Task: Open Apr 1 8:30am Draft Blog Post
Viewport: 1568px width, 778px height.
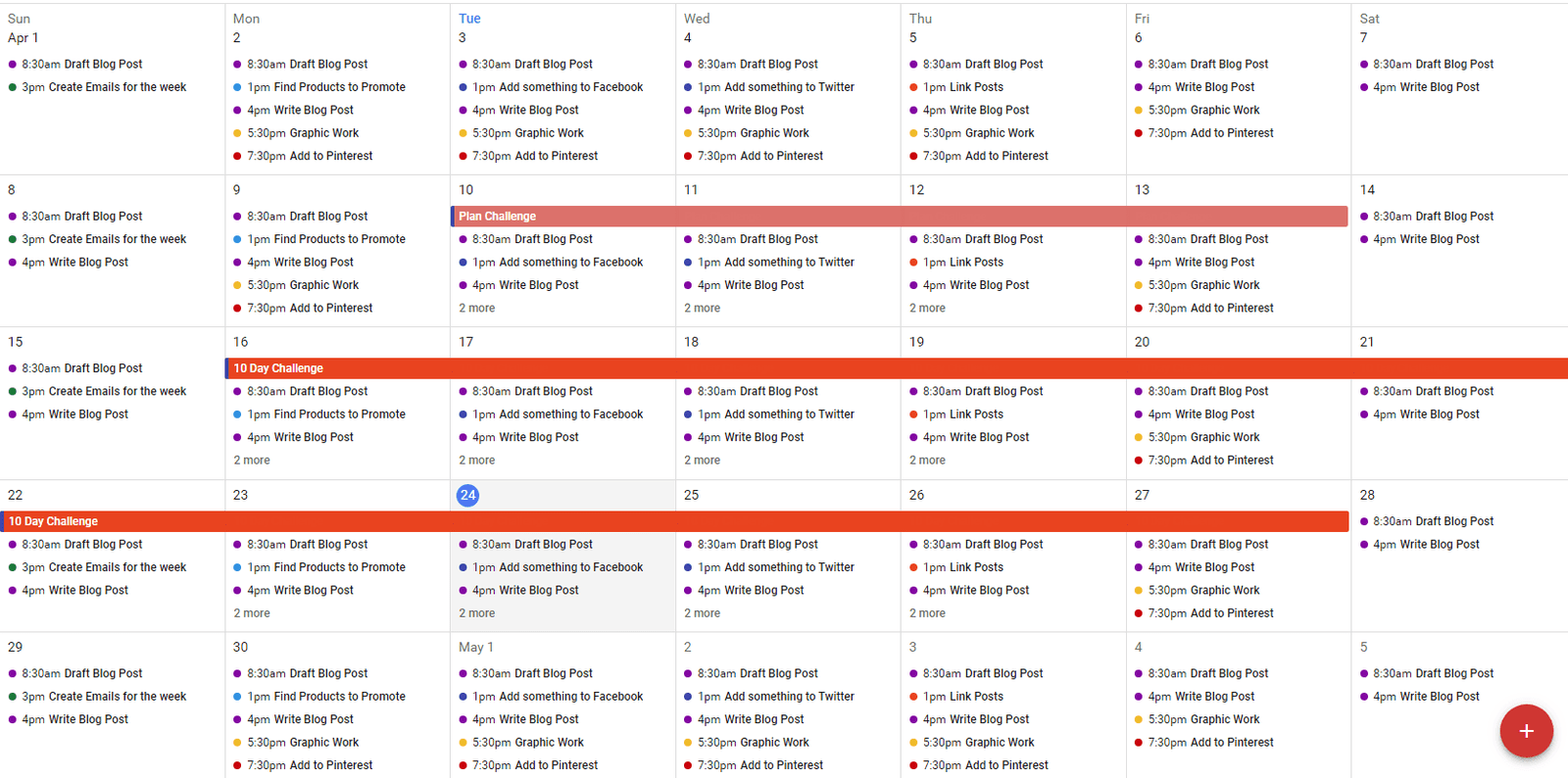Action: pos(75,64)
